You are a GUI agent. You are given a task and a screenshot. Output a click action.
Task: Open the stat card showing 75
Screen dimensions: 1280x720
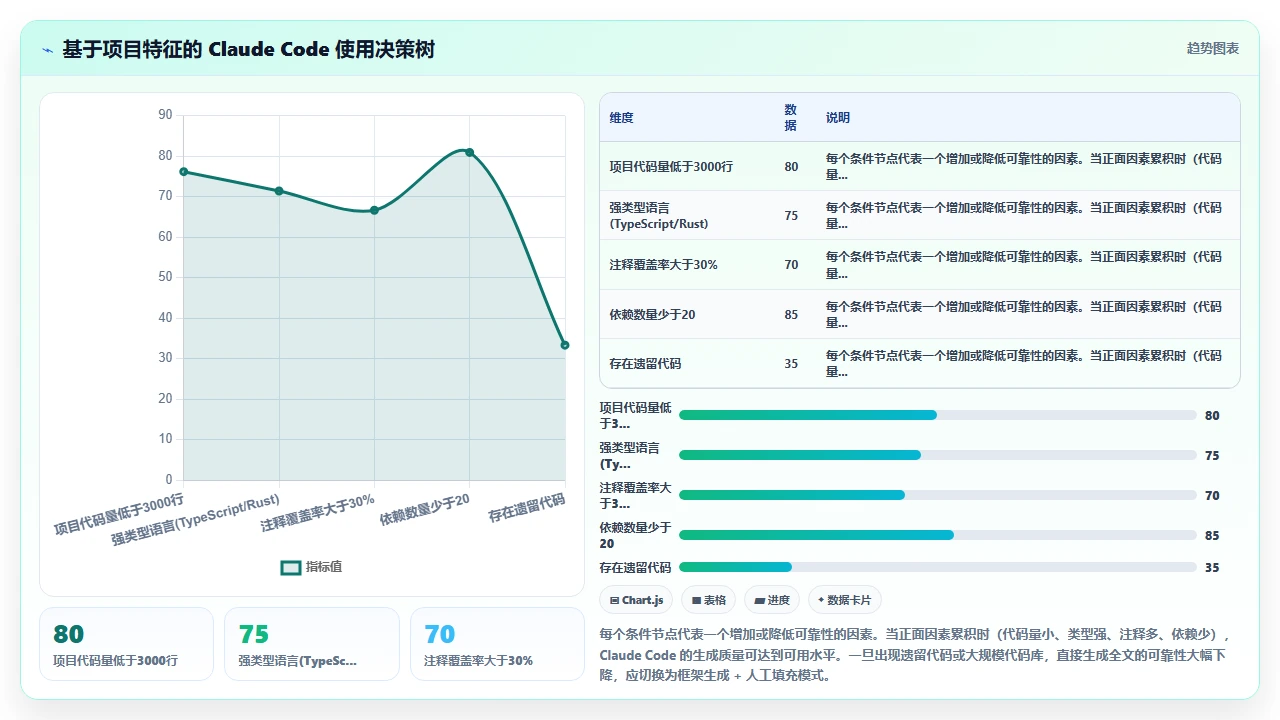tap(312, 644)
